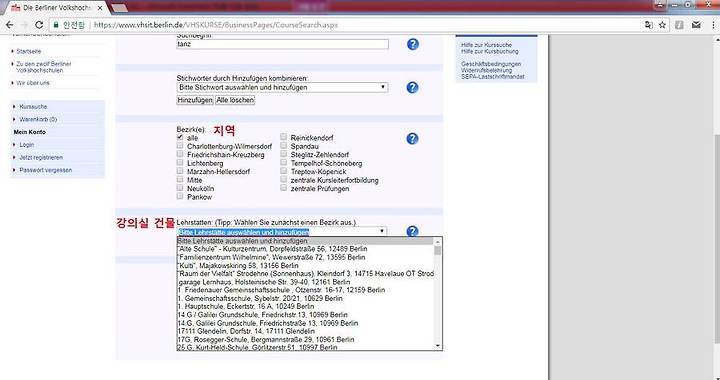The width and height of the screenshot is (720, 380).
Task: Open Warenkorb (0) in the sidebar
Action: click(38, 119)
